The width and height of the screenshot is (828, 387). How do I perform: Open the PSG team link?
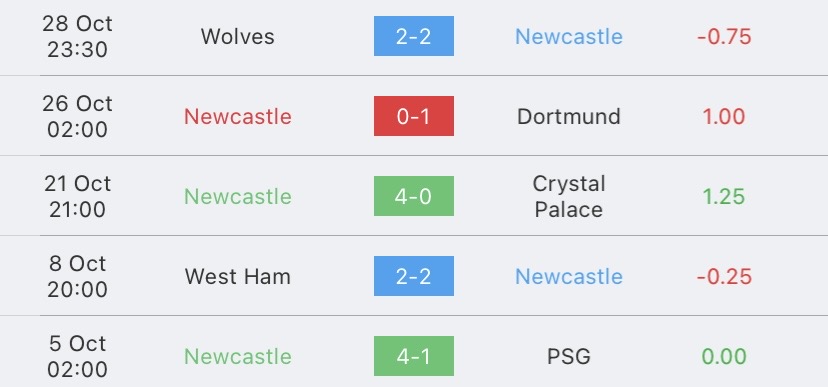[569, 356]
